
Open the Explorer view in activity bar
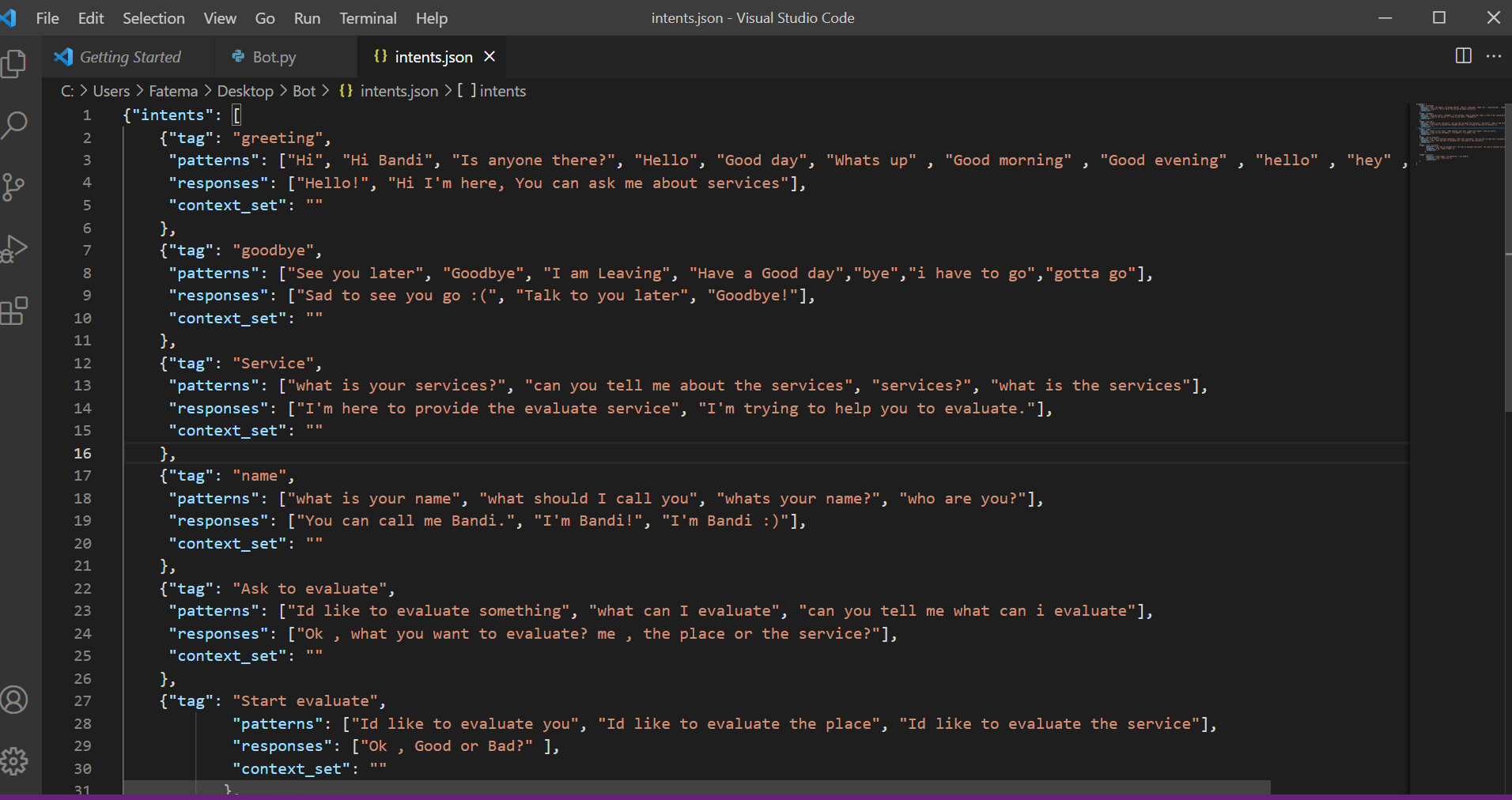13,65
